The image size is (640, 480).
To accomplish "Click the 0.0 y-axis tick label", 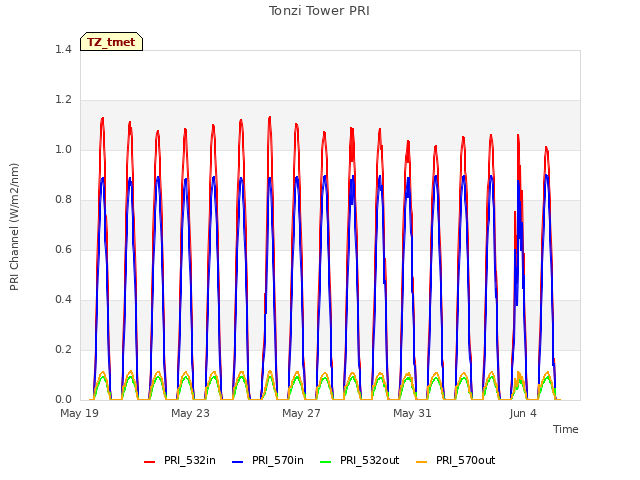I will (63, 400).
